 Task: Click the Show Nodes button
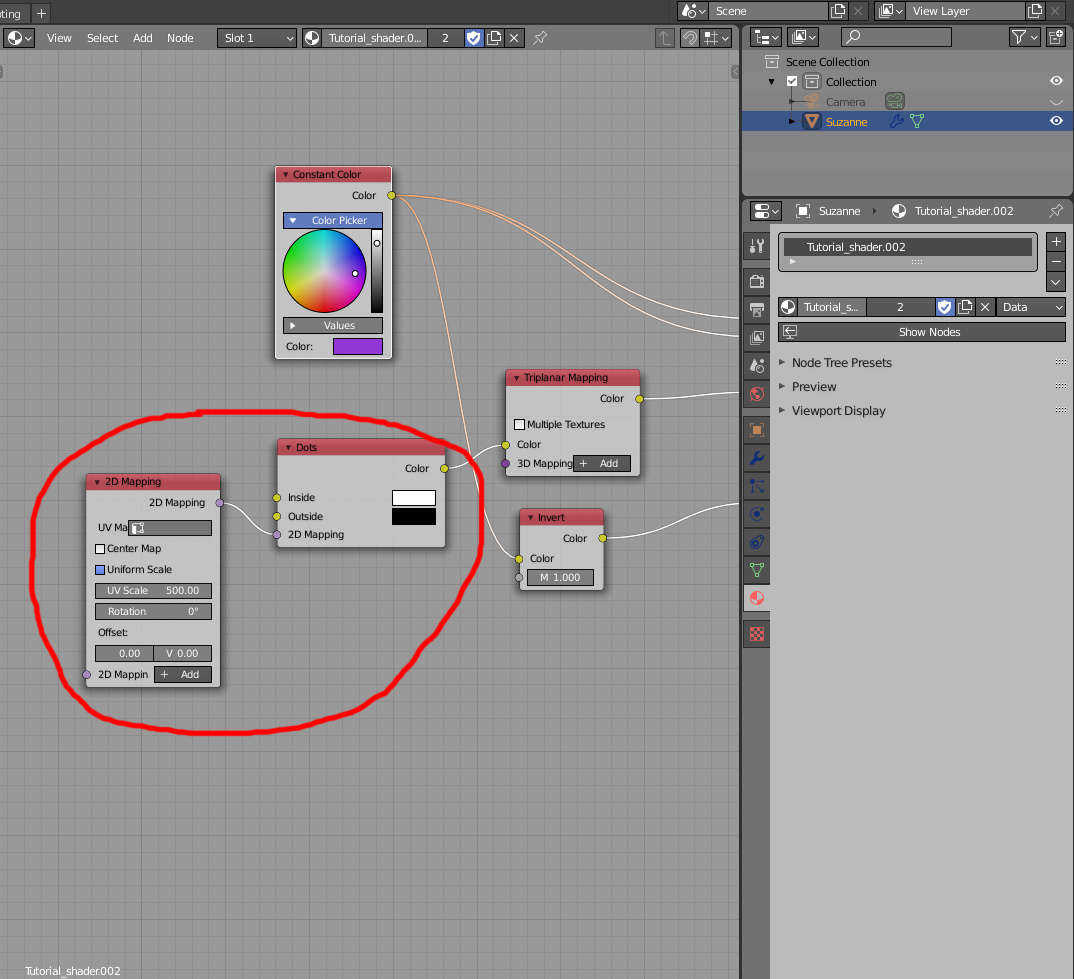click(x=921, y=332)
